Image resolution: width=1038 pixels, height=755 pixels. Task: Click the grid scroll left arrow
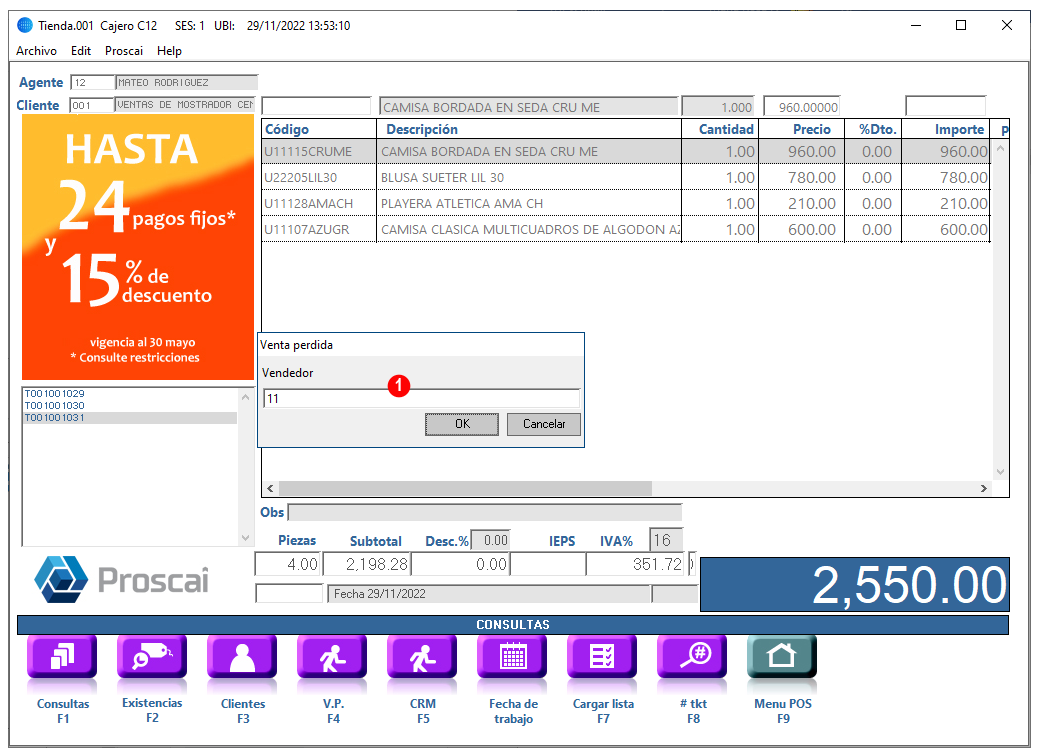tap(270, 488)
